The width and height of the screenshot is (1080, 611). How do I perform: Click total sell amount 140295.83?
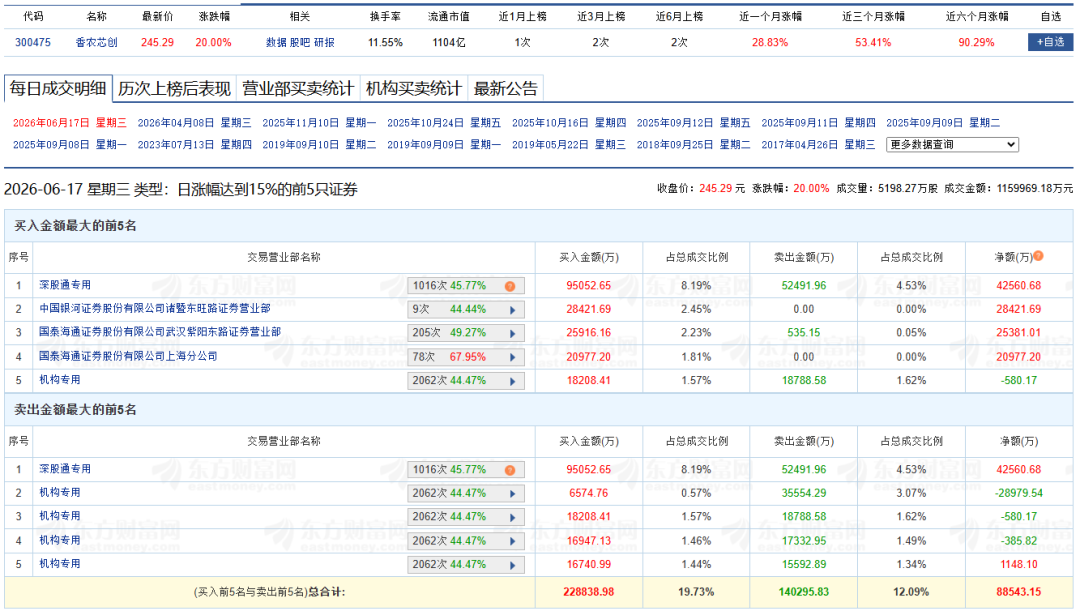click(x=804, y=592)
